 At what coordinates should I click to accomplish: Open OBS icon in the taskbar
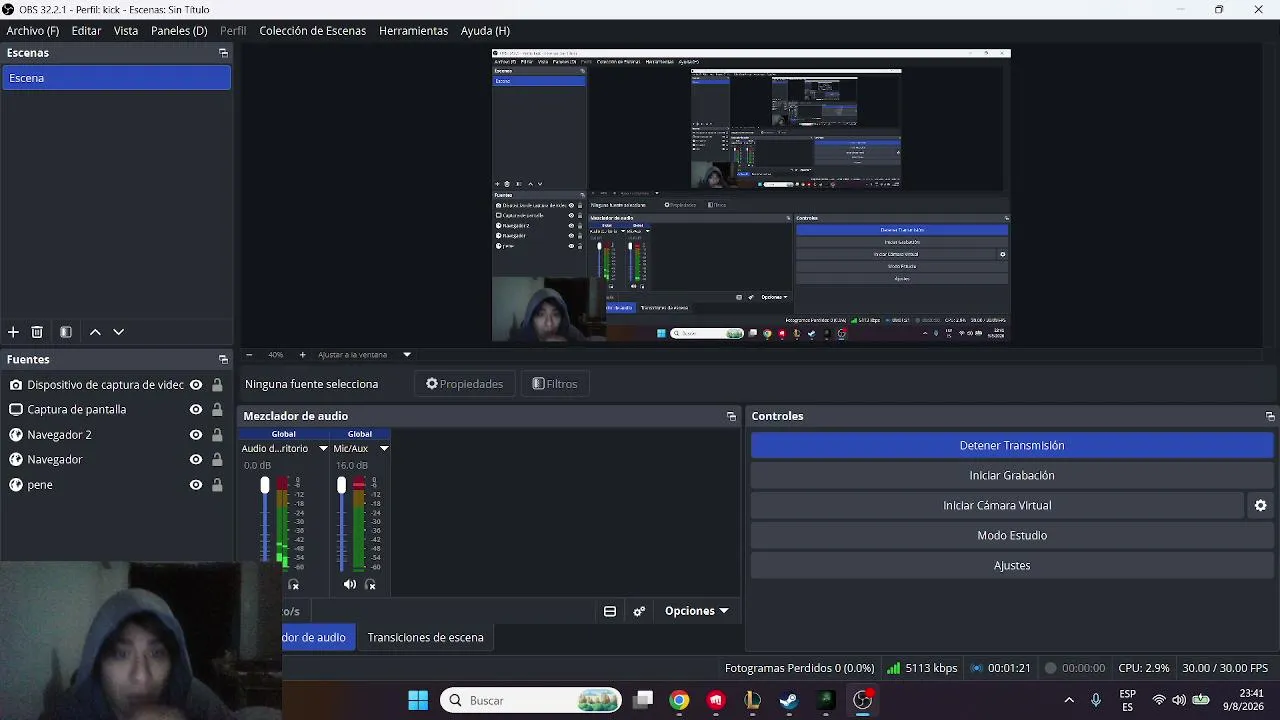pyautogui.click(x=863, y=700)
